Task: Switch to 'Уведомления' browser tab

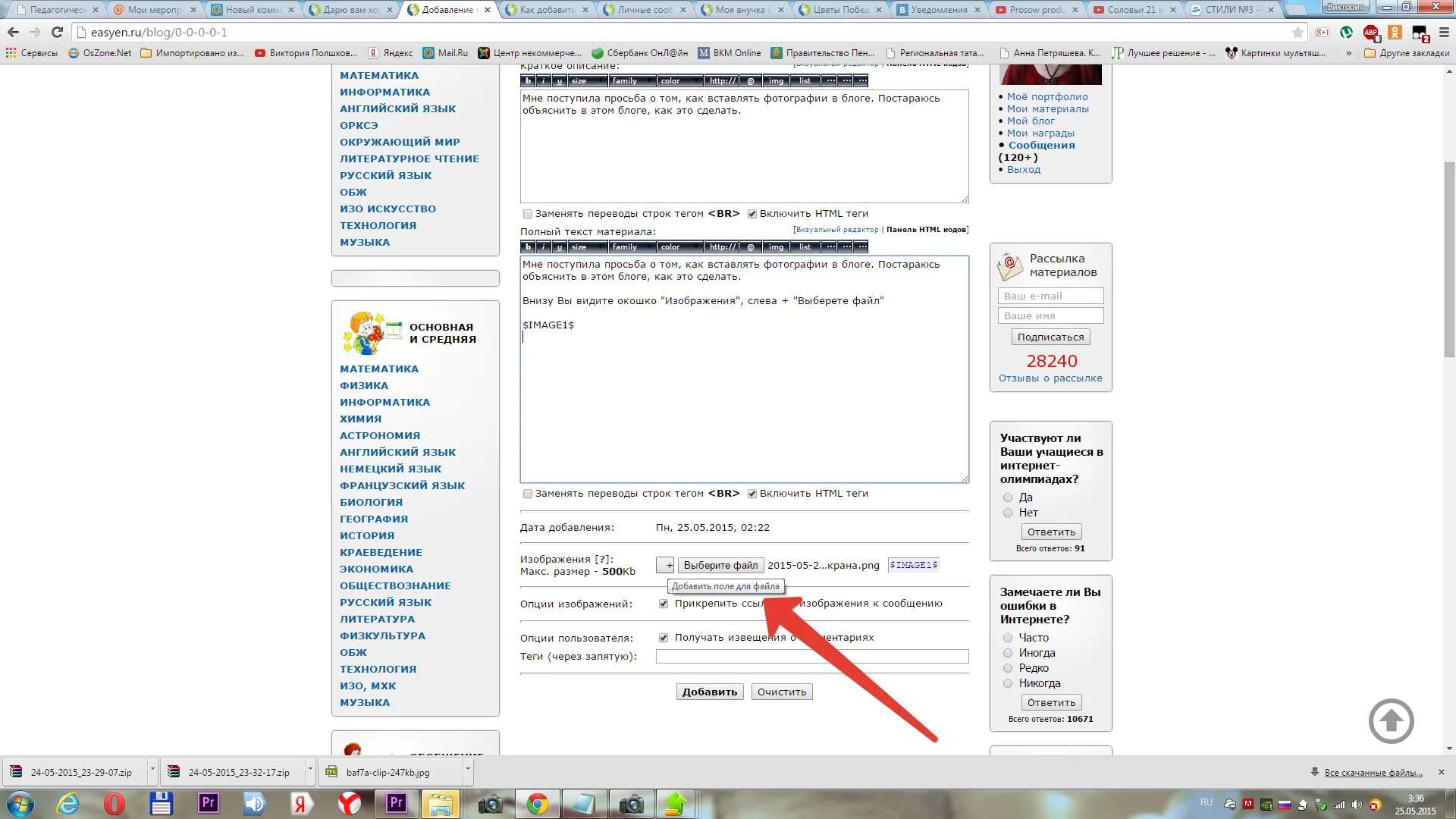Action: click(x=939, y=10)
